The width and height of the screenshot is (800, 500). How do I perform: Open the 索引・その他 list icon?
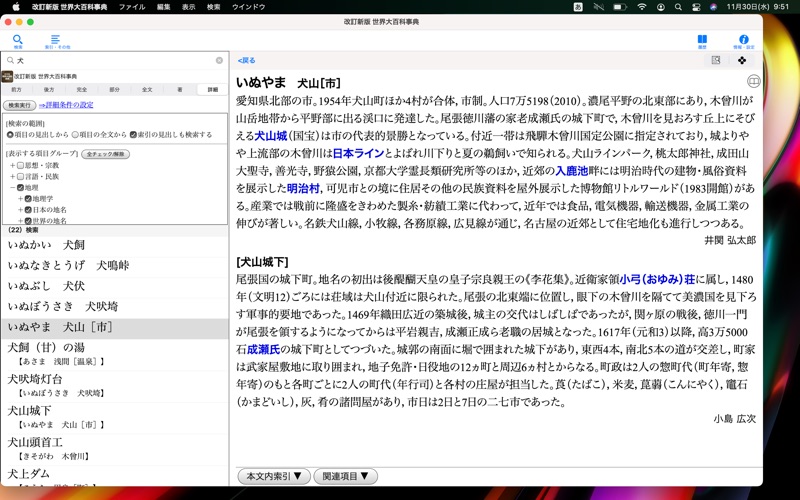56,39
